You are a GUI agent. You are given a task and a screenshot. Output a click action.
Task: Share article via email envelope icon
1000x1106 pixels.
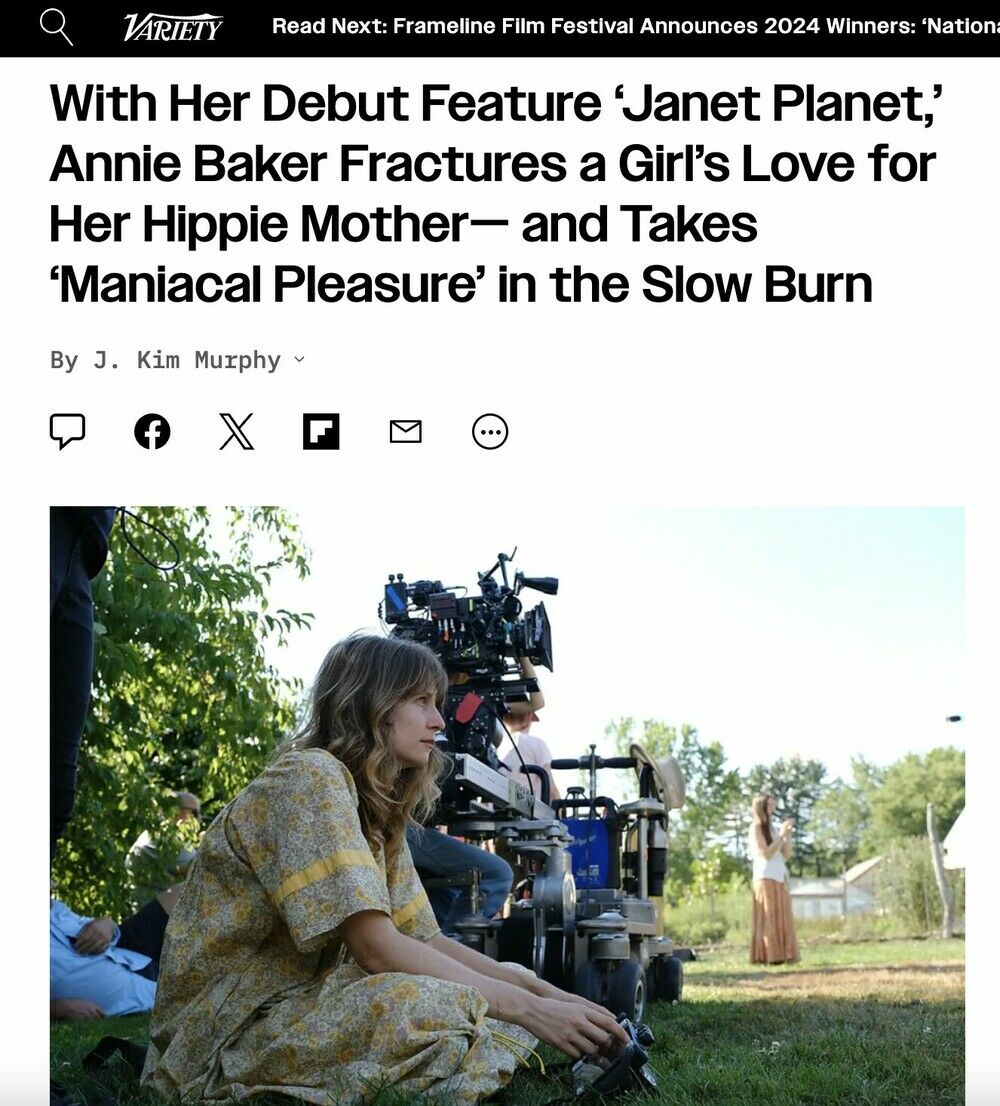(x=406, y=431)
